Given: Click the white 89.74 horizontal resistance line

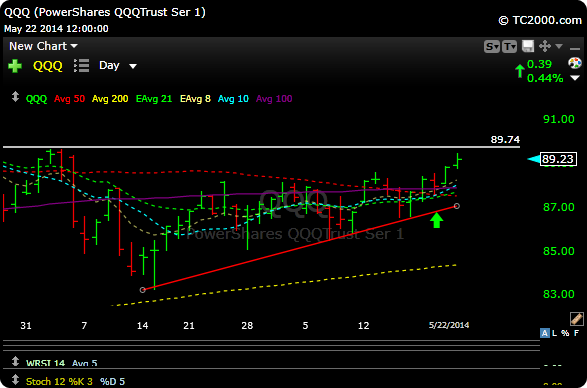Looking at the screenshot, I should tap(261, 147).
